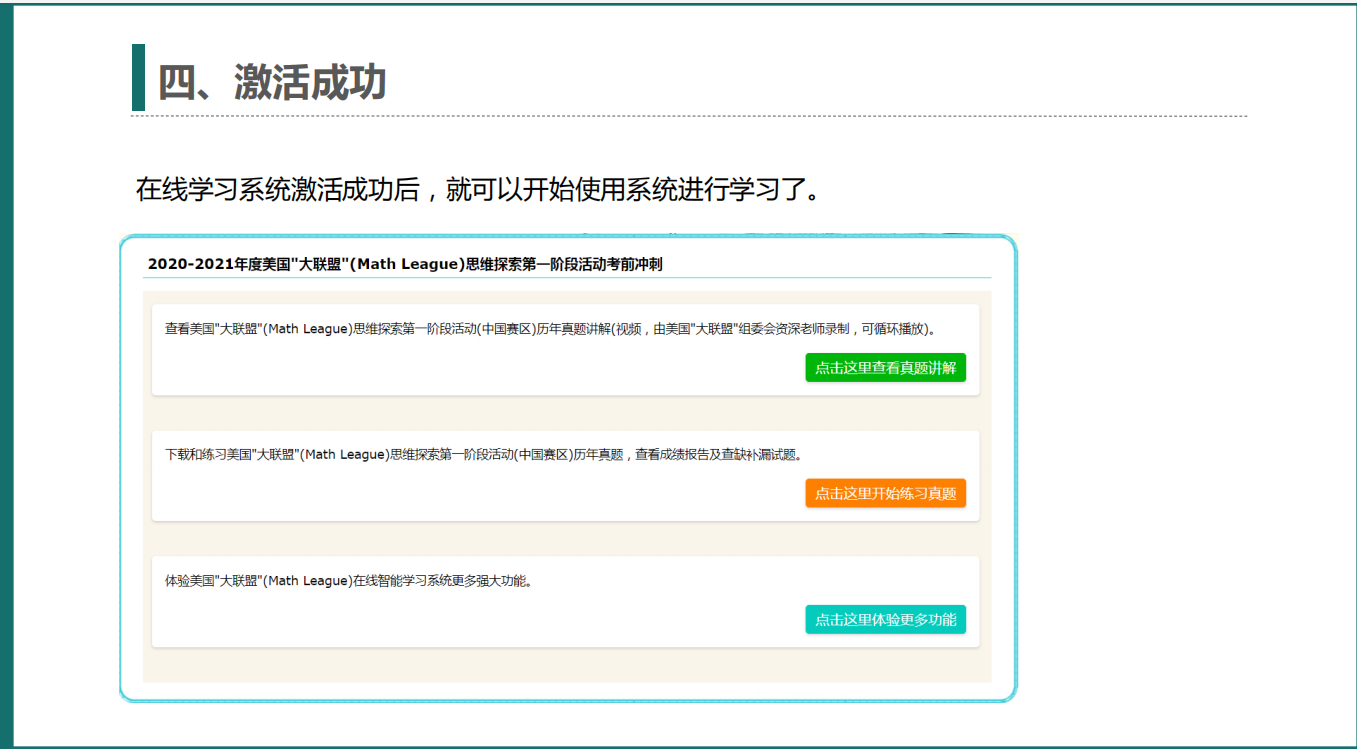Screen dimensions: 1357x749
Task: Select the heading text 四、激活成功
Action: 272,82
